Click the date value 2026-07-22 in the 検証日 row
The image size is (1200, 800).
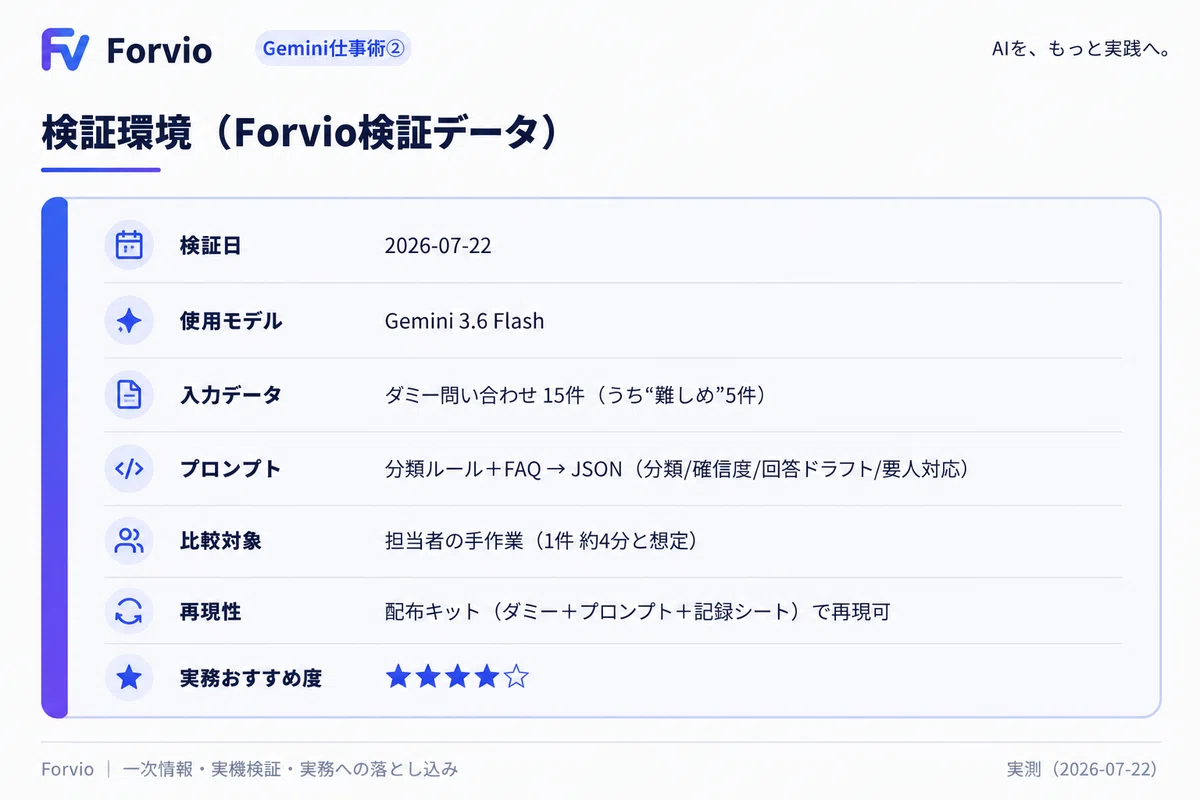tap(438, 246)
